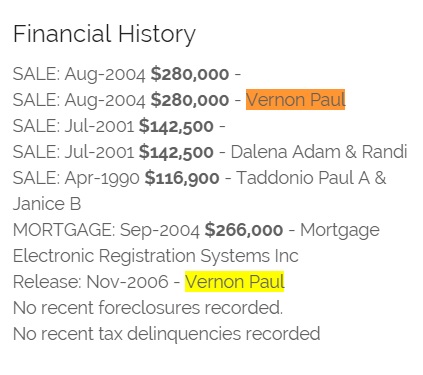Click the No recent tax delinquencies line
The image size is (423, 375).
point(167,334)
